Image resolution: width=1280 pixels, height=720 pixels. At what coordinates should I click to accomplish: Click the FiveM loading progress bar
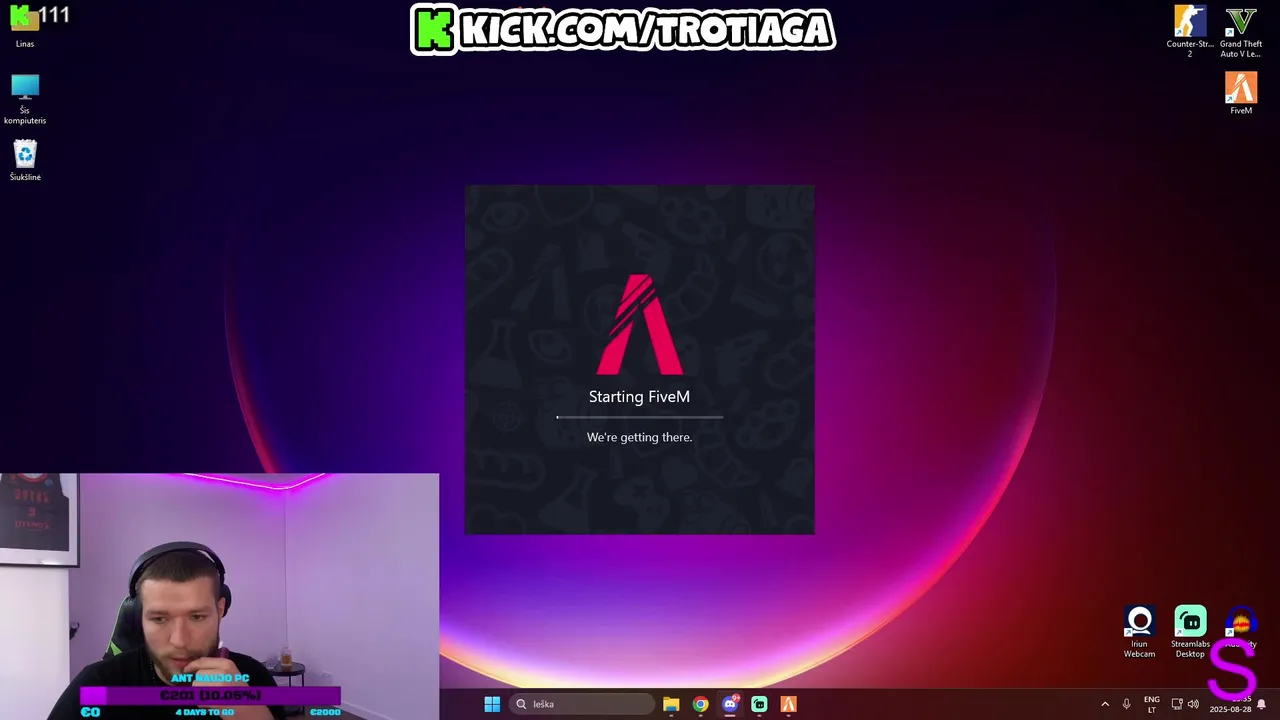coord(639,417)
